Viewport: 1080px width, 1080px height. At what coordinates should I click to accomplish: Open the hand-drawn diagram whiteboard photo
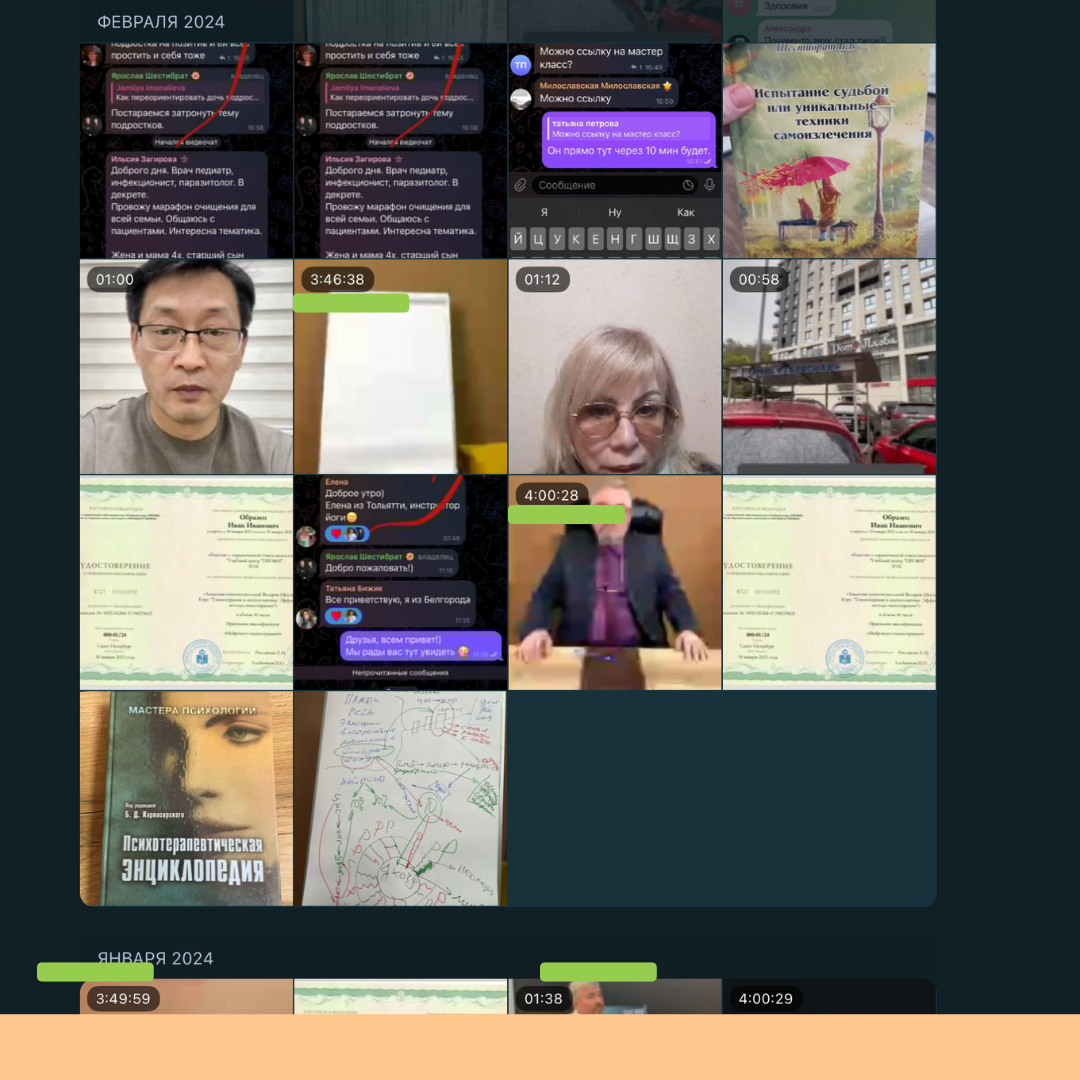pos(400,798)
